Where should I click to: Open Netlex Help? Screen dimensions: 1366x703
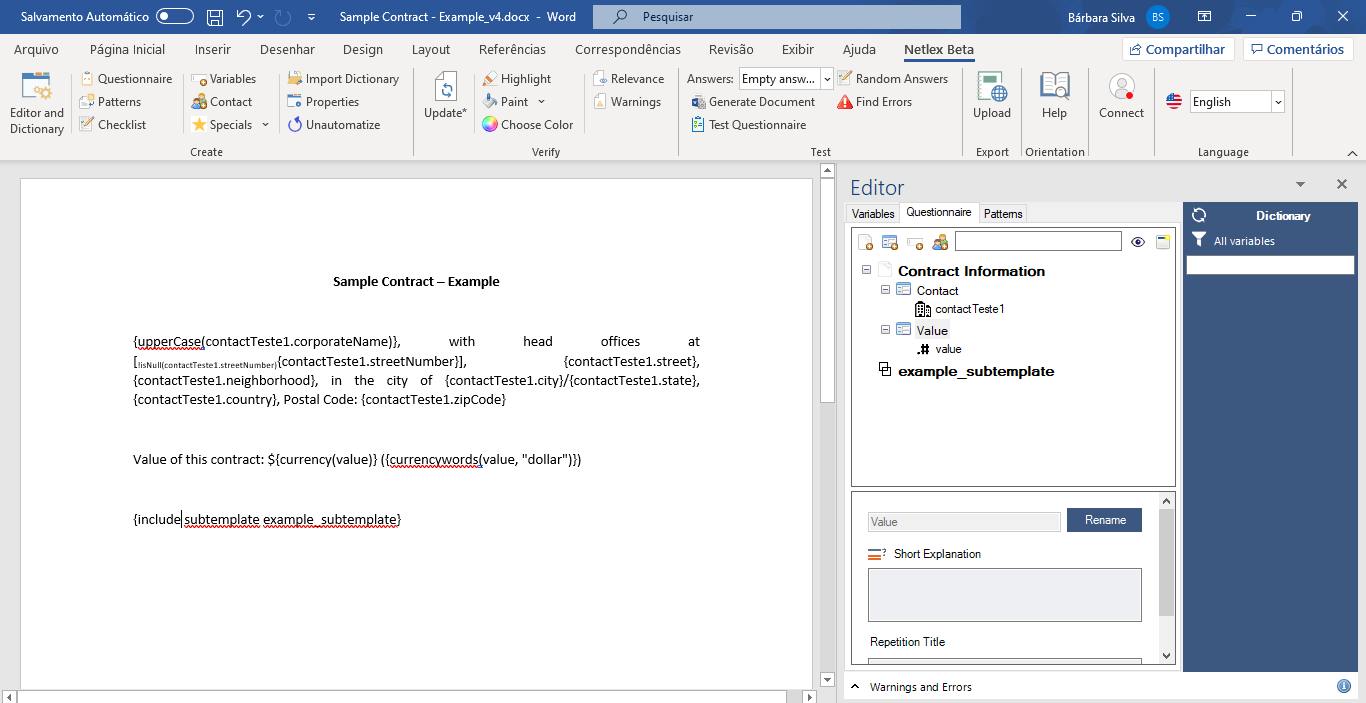pos(1054,97)
